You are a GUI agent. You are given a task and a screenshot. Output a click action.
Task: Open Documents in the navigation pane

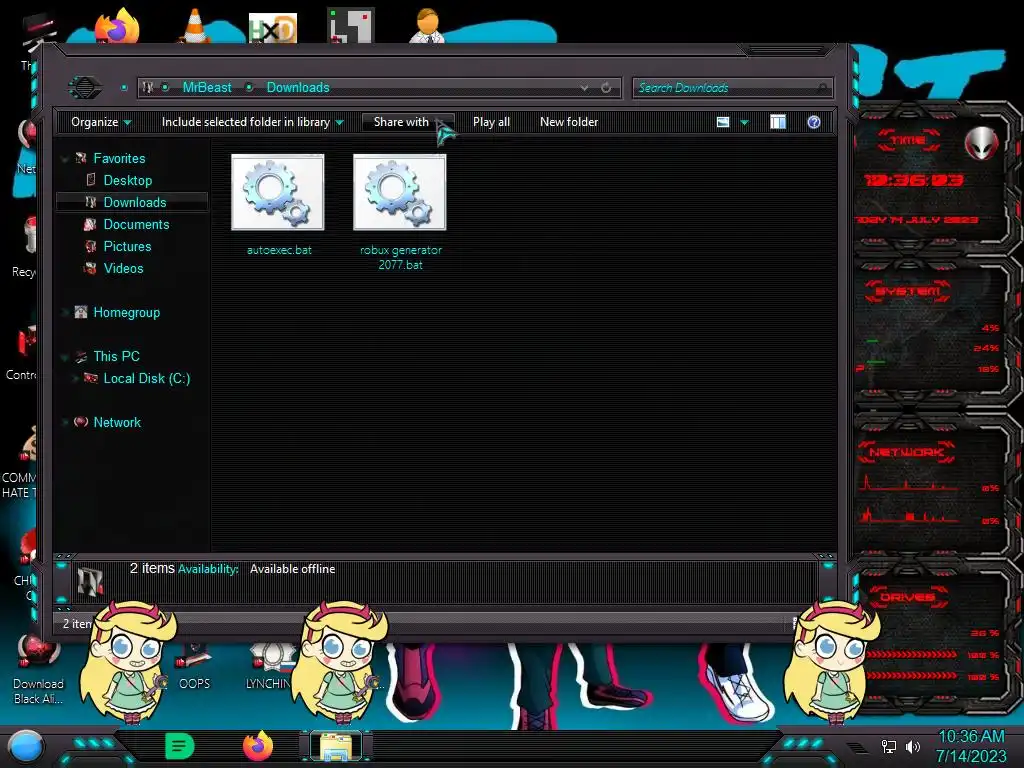pos(136,225)
